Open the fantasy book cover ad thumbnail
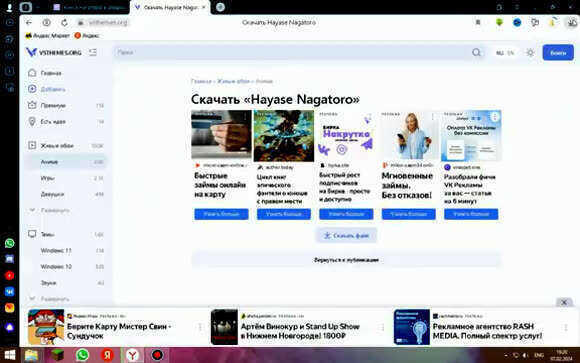 tap(284, 136)
